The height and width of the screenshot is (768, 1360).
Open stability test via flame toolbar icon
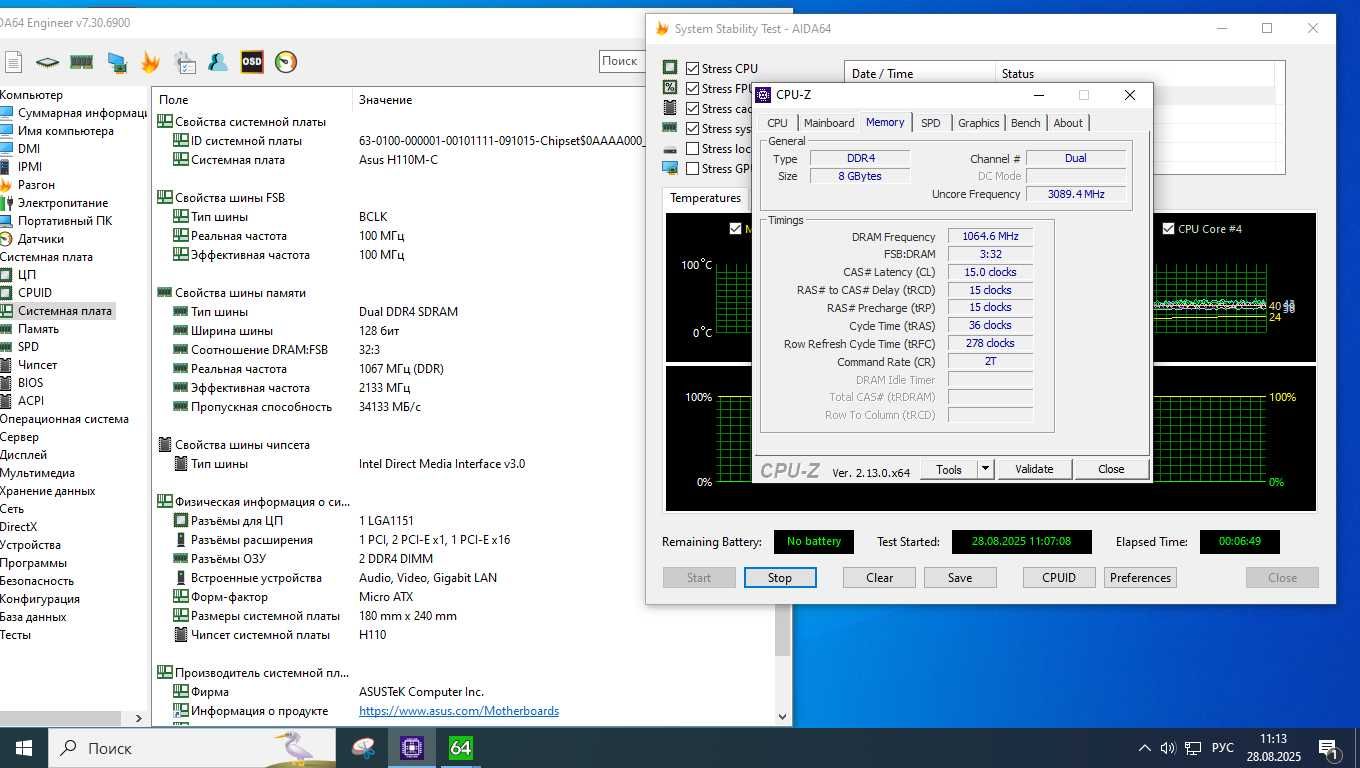tap(150, 62)
